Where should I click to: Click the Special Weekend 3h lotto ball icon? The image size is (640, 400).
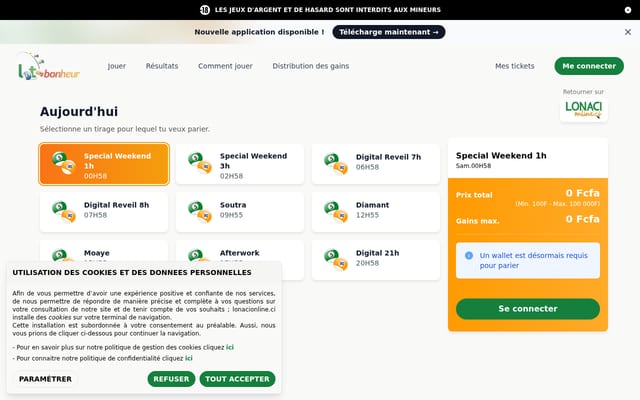coord(200,163)
